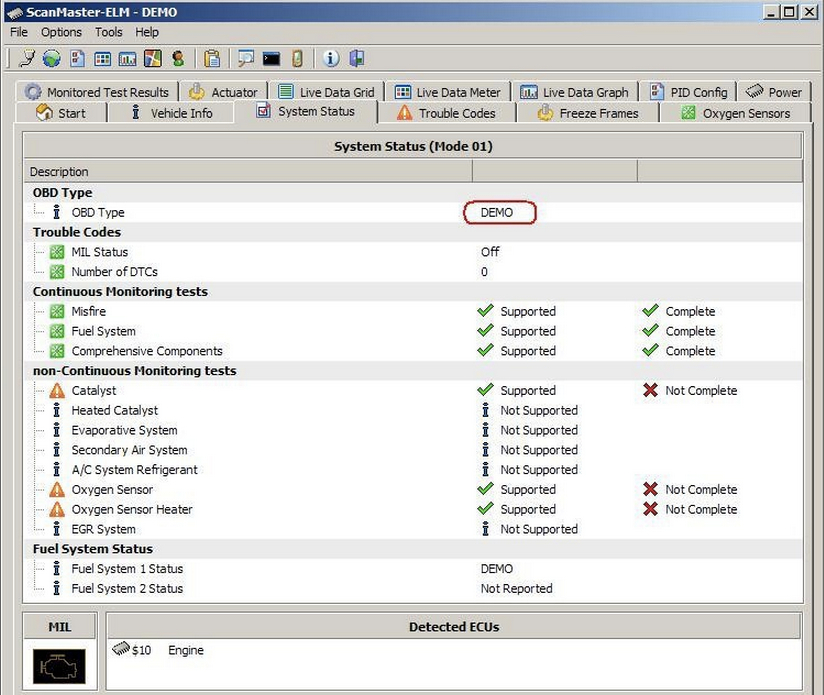Open the Options menu
This screenshot has width=824, height=695.
(x=61, y=32)
